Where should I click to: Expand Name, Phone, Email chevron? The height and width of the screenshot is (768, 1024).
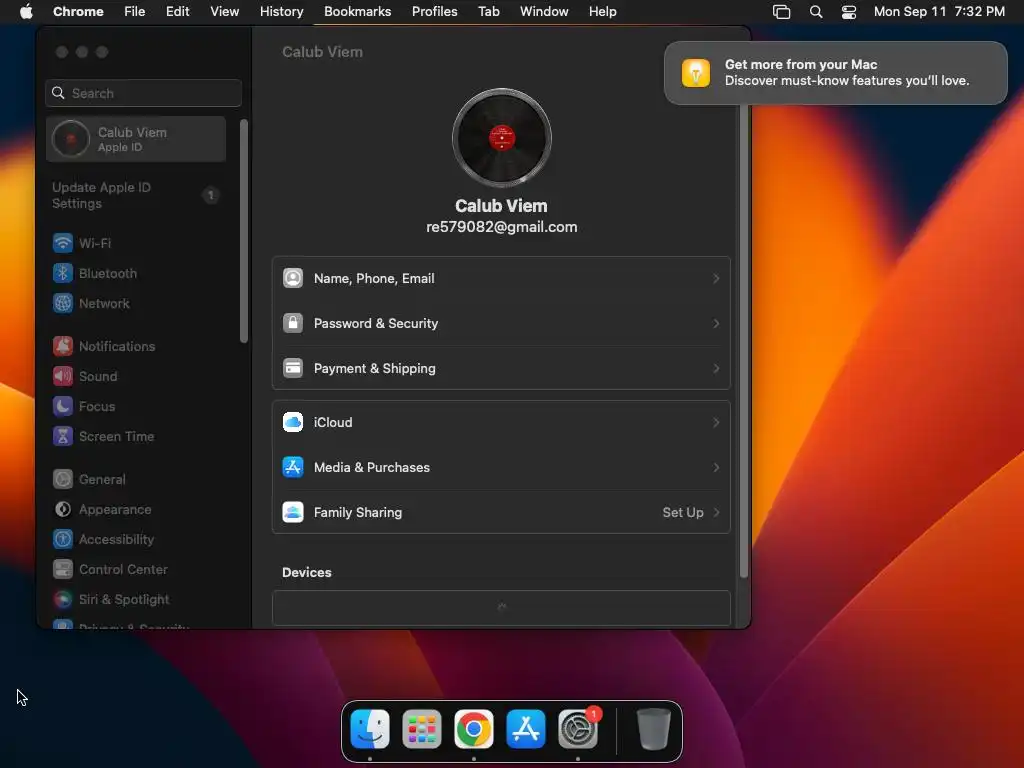[716, 279]
